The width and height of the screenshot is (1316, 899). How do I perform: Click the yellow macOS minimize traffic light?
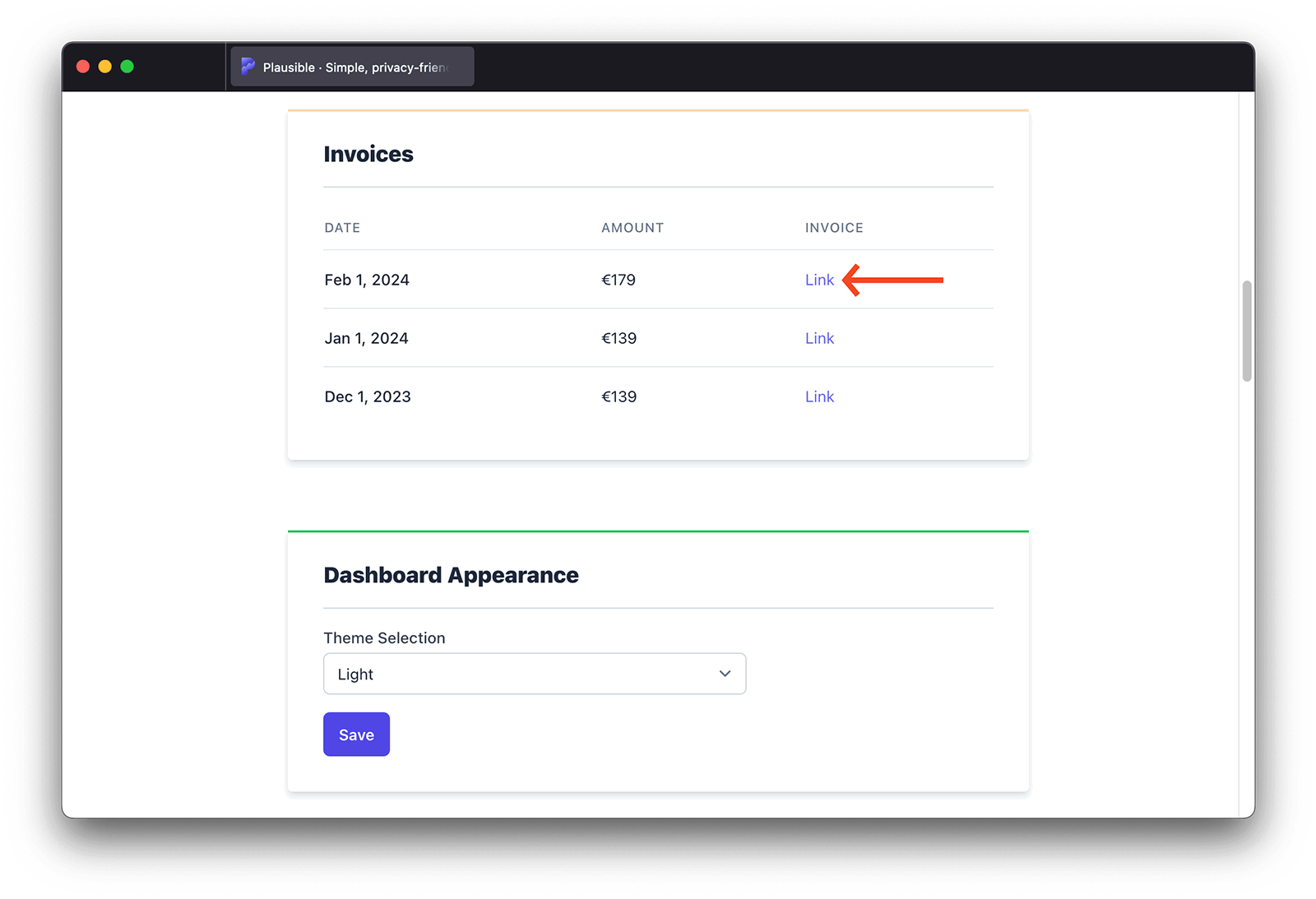pos(104,65)
